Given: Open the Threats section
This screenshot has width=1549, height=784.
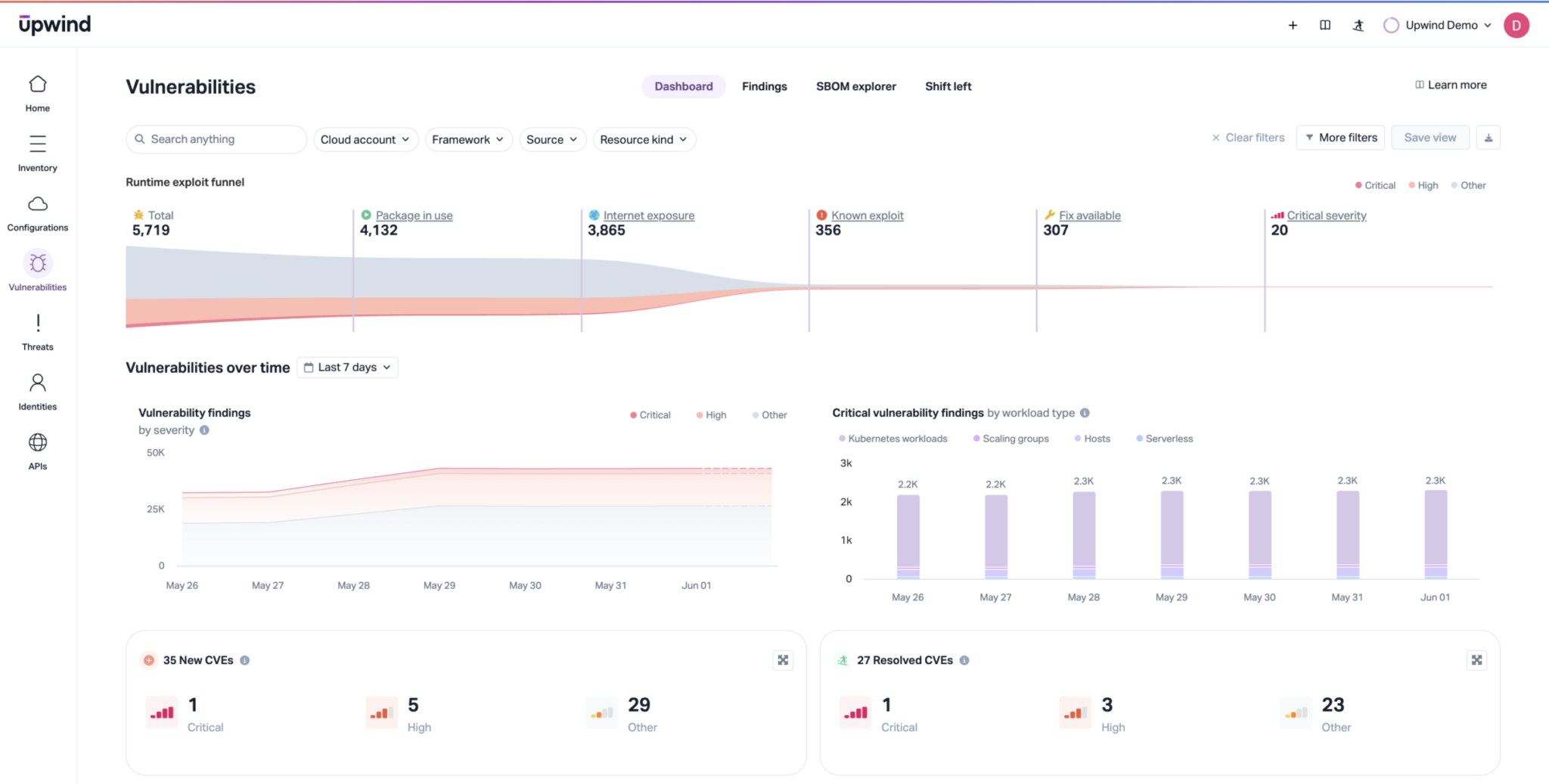Looking at the screenshot, I should [37, 332].
